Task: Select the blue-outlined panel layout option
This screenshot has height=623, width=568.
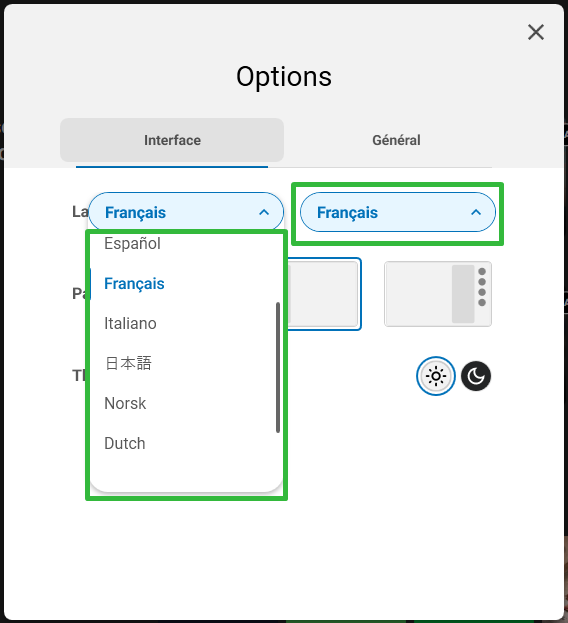Action: (x=324, y=294)
